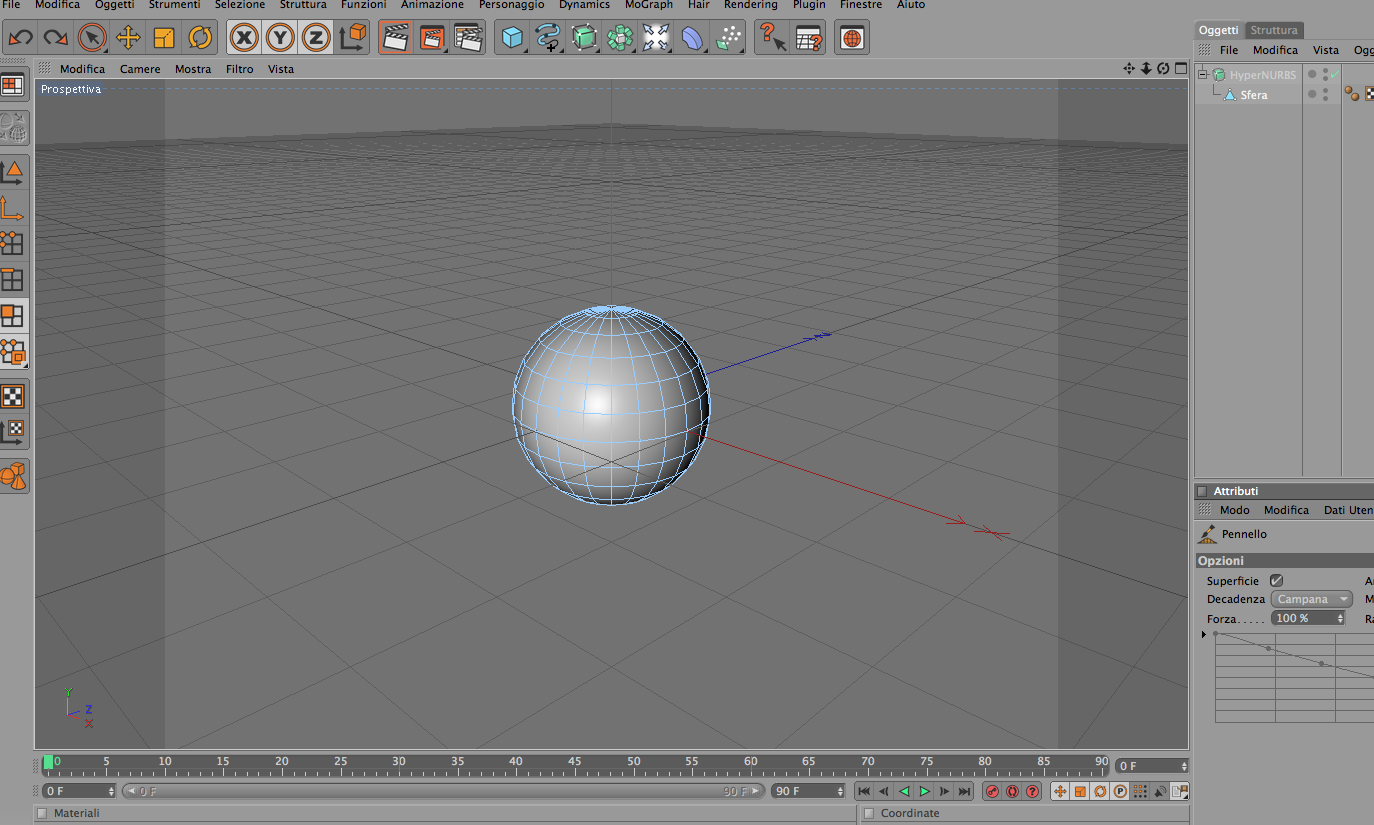Open the spline tools icon
Image resolution: width=1374 pixels, height=825 pixels.
(x=548, y=38)
